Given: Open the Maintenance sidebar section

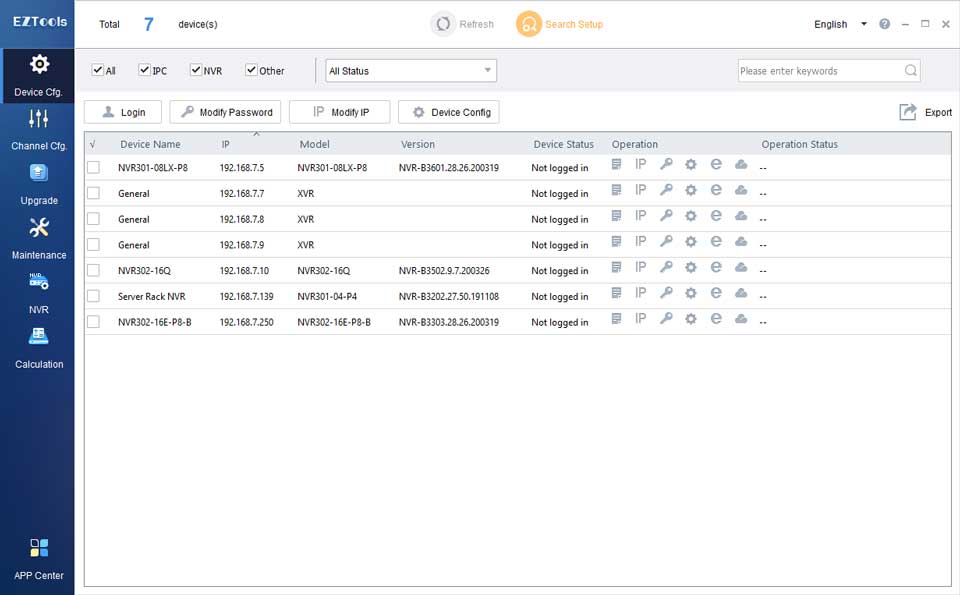Looking at the screenshot, I should pos(39,238).
